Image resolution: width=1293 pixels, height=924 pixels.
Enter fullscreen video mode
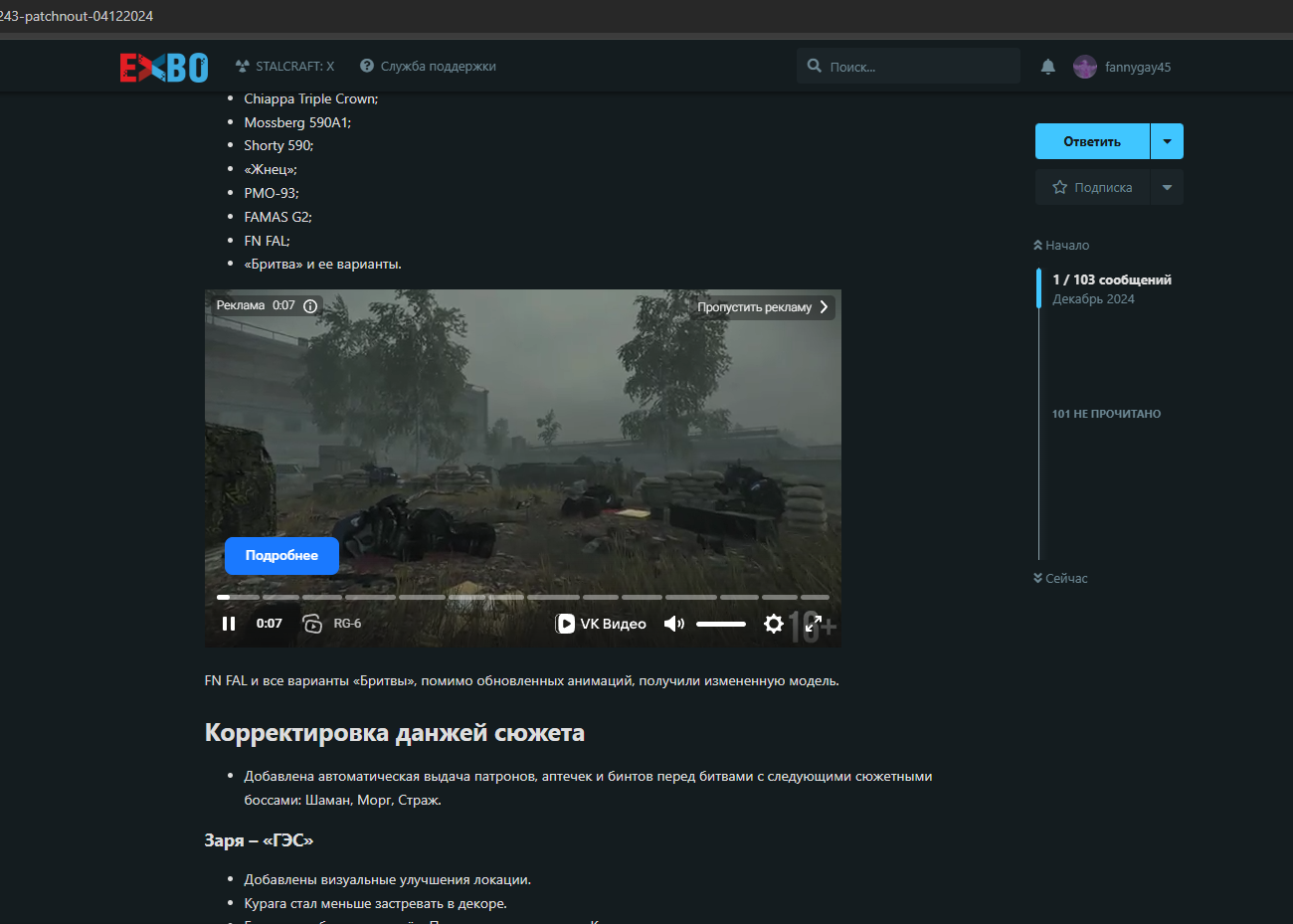point(814,624)
